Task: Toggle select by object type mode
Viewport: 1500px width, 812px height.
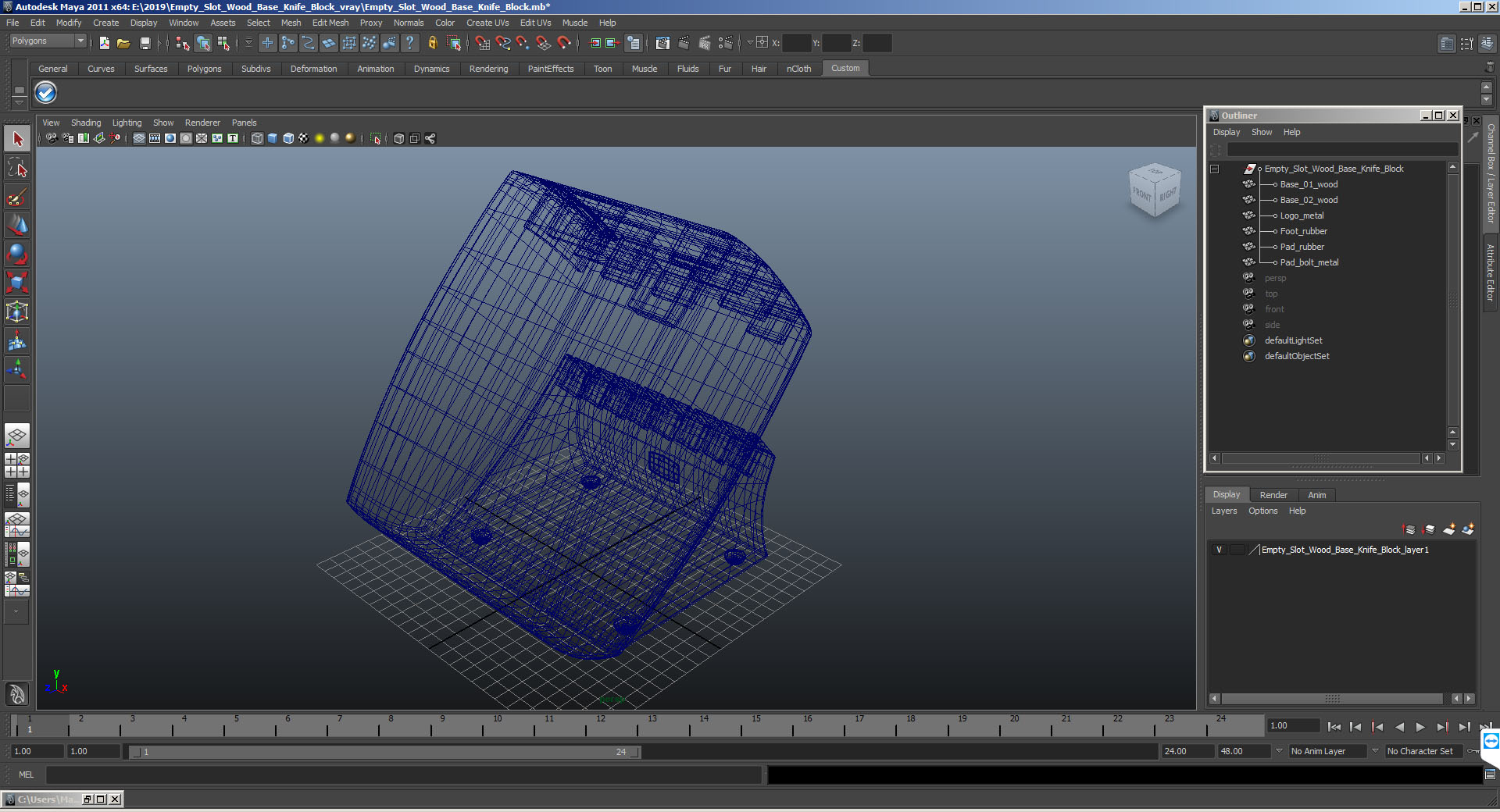Action: point(203,43)
